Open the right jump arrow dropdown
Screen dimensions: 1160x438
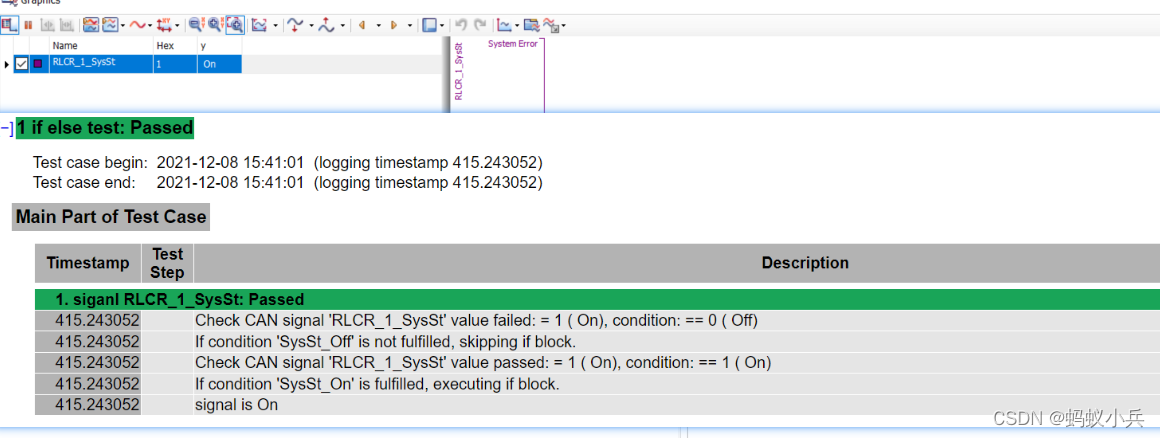click(410, 26)
